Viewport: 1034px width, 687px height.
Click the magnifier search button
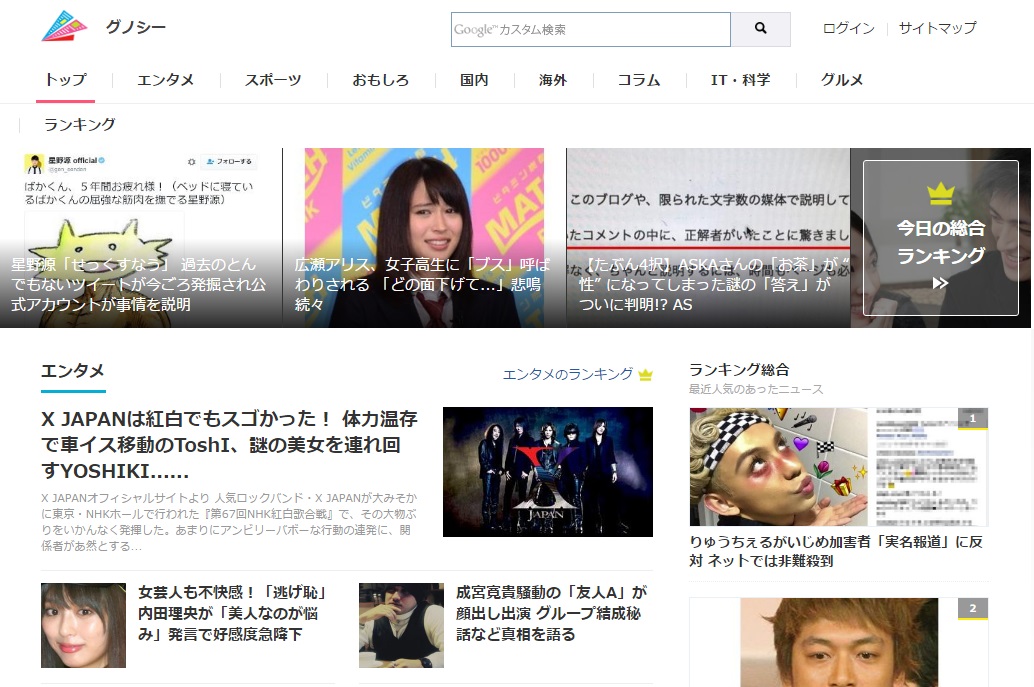[760, 29]
